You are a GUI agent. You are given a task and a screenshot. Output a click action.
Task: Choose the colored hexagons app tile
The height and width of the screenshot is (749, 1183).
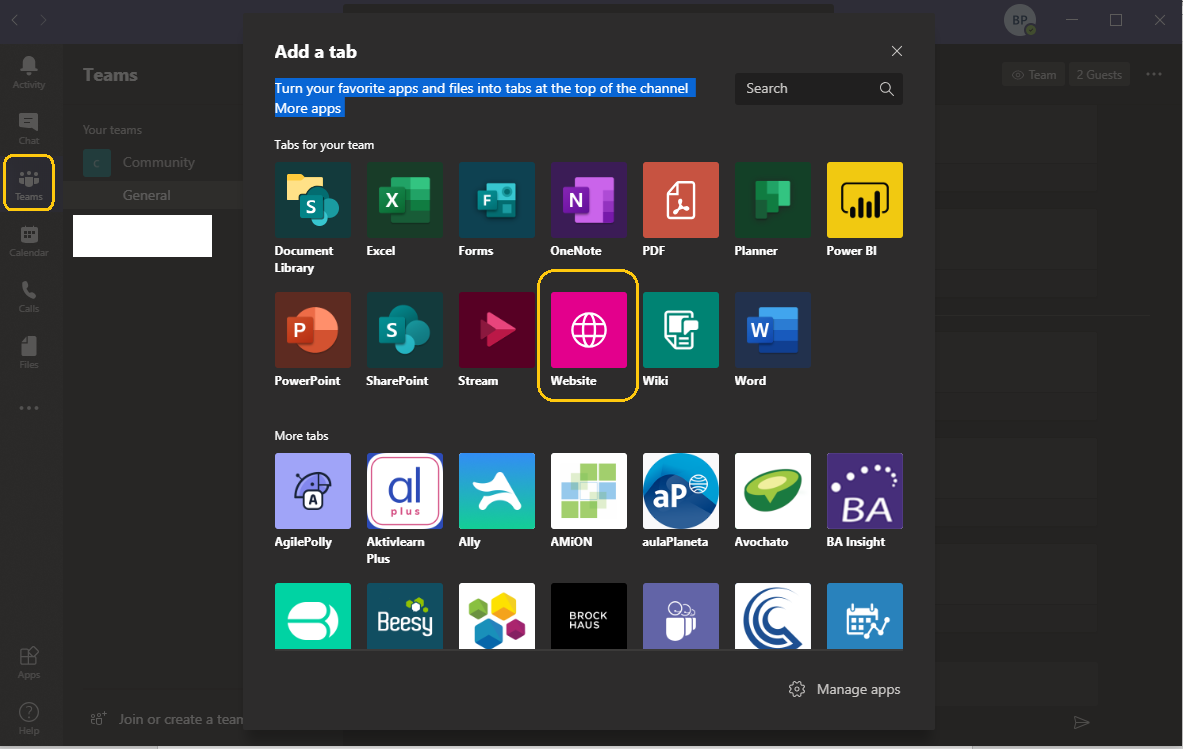click(496, 615)
